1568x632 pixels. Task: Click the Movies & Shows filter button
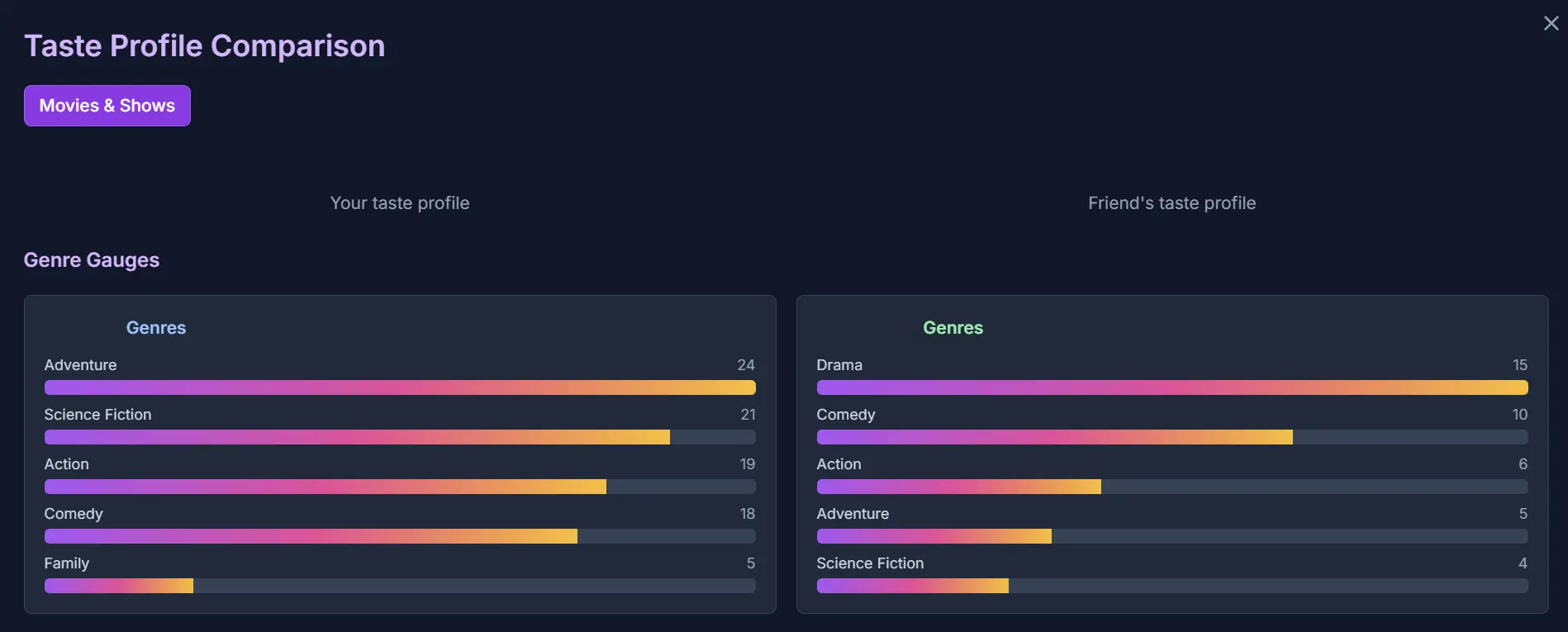(107, 105)
